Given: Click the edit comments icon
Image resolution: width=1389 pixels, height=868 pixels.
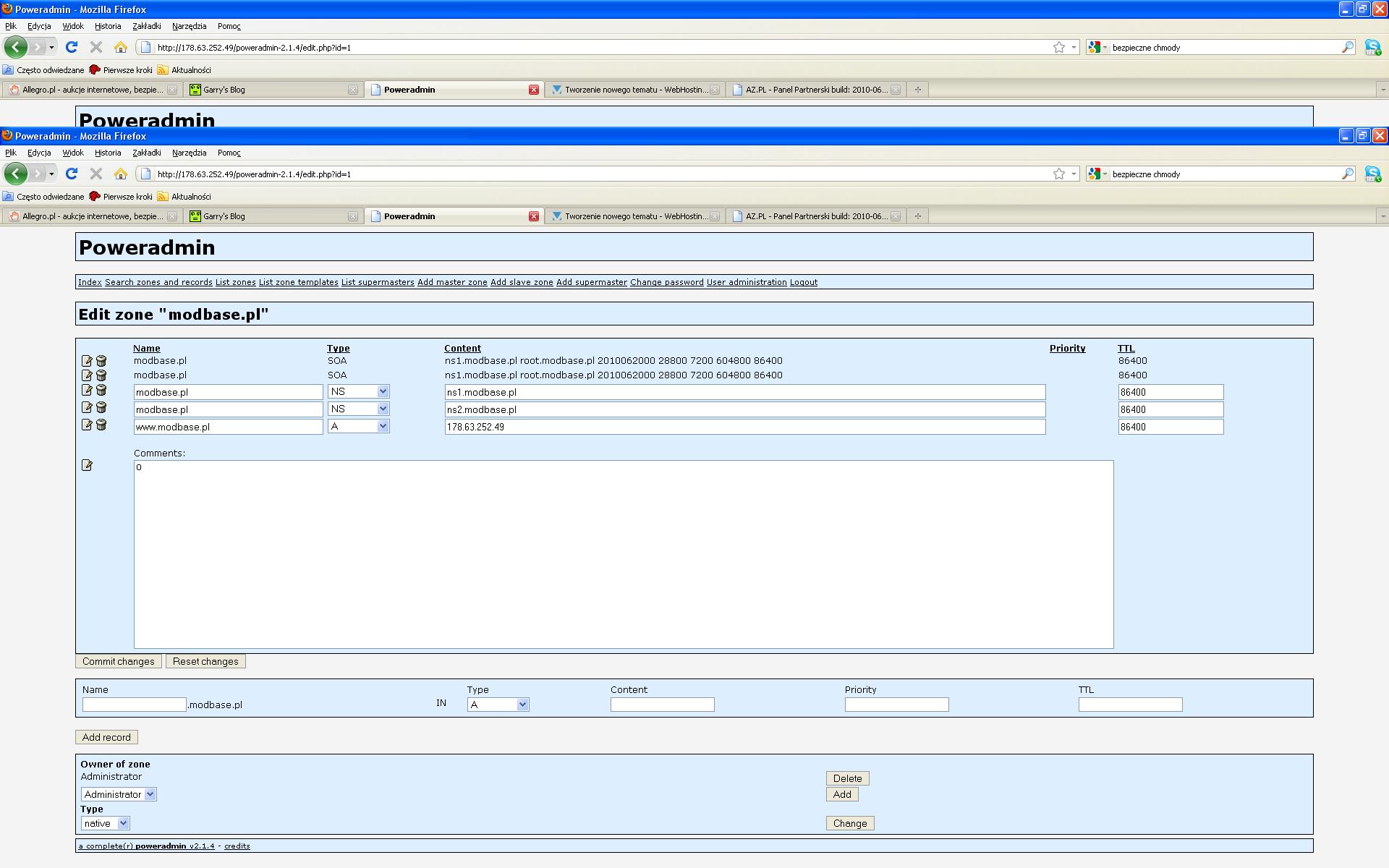Looking at the screenshot, I should 87,465.
